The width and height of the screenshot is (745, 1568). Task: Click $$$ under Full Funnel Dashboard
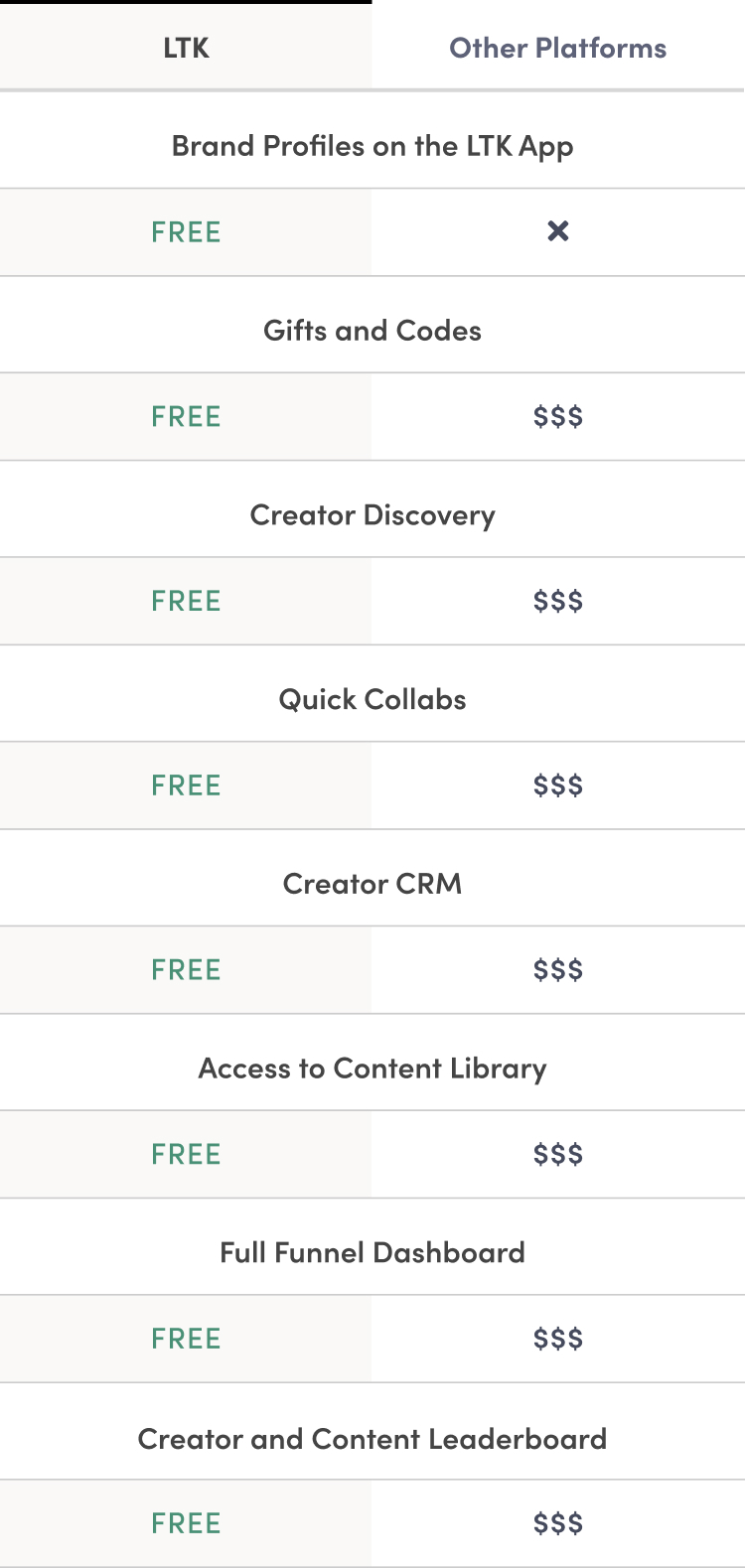(558, 1339)
